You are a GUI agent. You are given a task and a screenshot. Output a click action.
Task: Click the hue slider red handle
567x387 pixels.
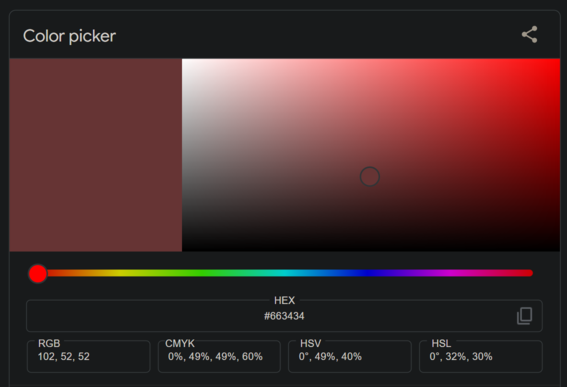38,273
